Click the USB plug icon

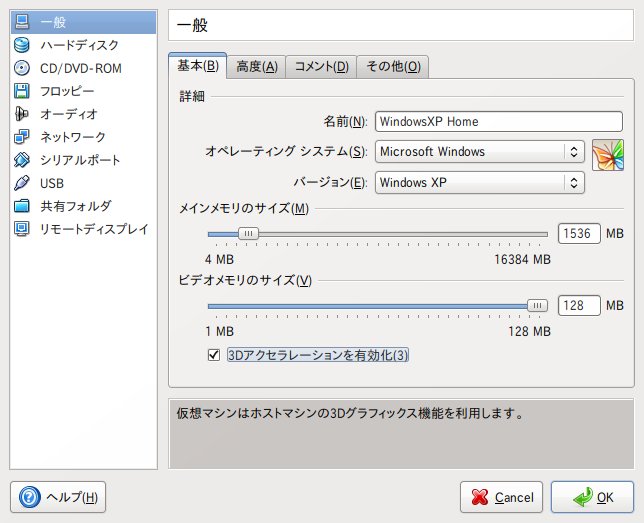coord(22,183)
